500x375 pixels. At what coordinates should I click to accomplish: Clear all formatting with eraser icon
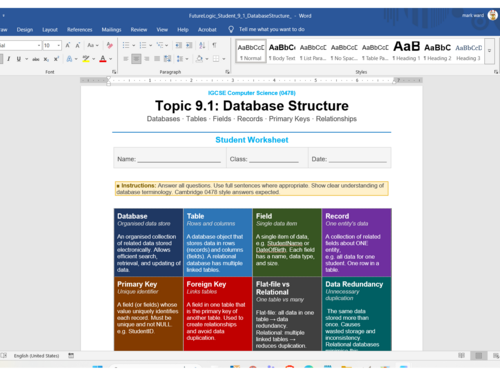tap(109, 45)
